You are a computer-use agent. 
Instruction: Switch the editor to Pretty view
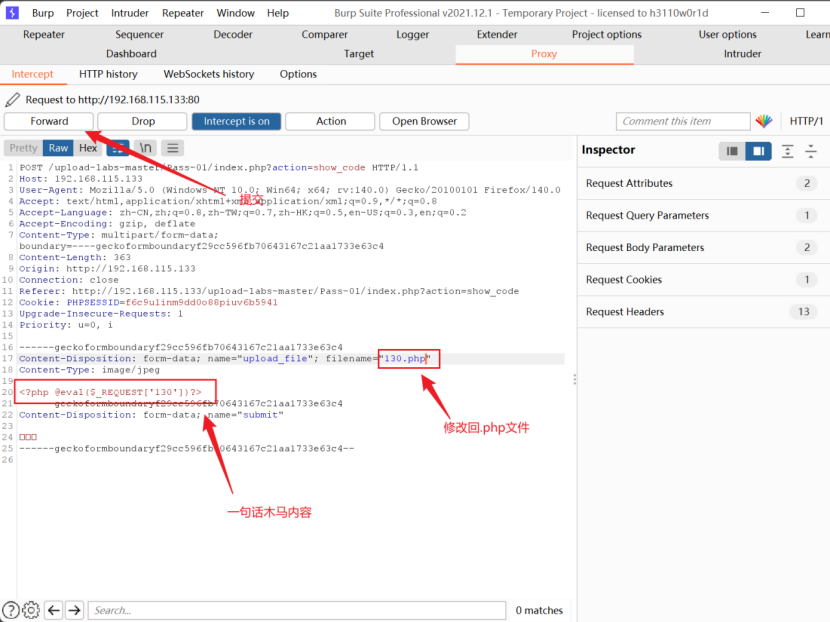tap(23, 148)
